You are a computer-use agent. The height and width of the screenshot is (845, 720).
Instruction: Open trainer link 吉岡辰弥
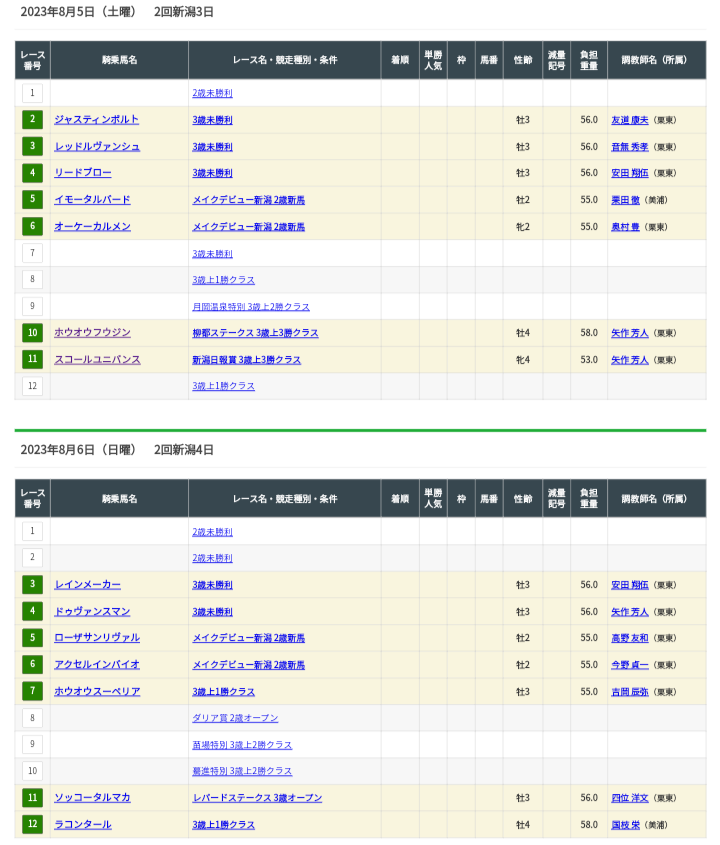[x=629, y=691]
